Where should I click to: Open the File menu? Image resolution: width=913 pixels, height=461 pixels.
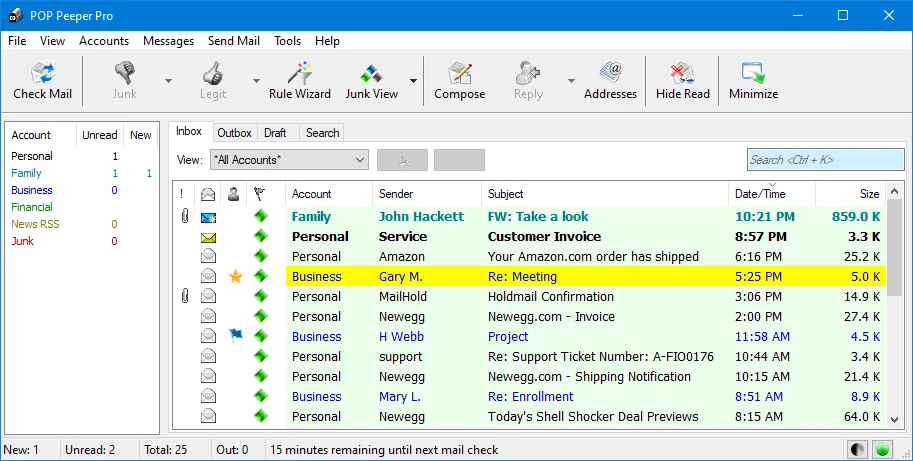(17, 41)
